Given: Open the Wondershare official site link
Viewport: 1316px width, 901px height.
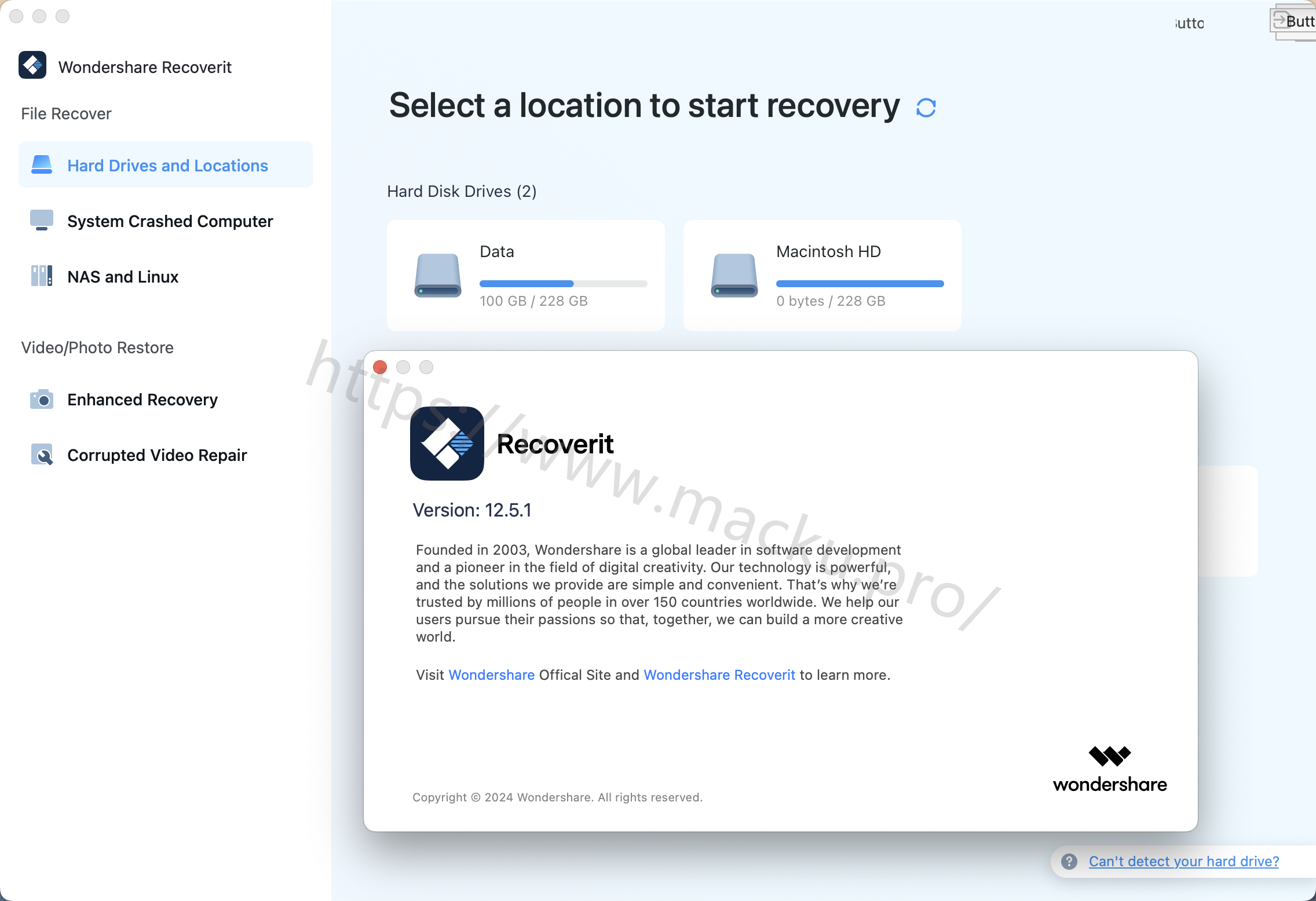Looking at the screenshot, I should (491, 675).
